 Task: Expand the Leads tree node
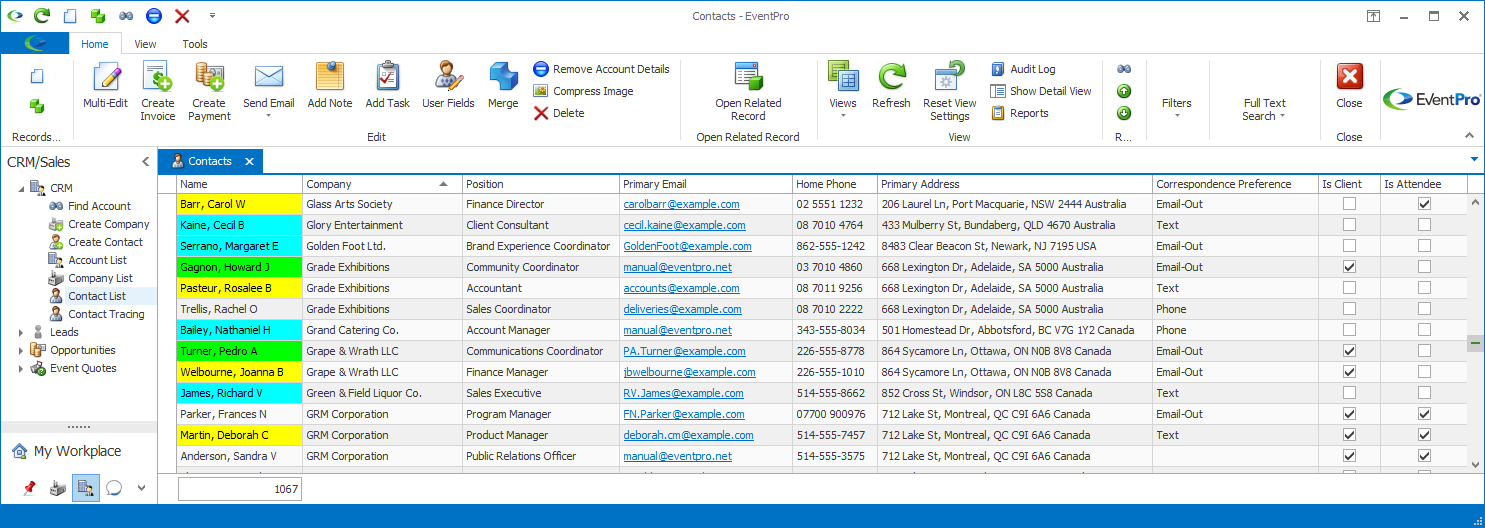[x=22, y=332]
